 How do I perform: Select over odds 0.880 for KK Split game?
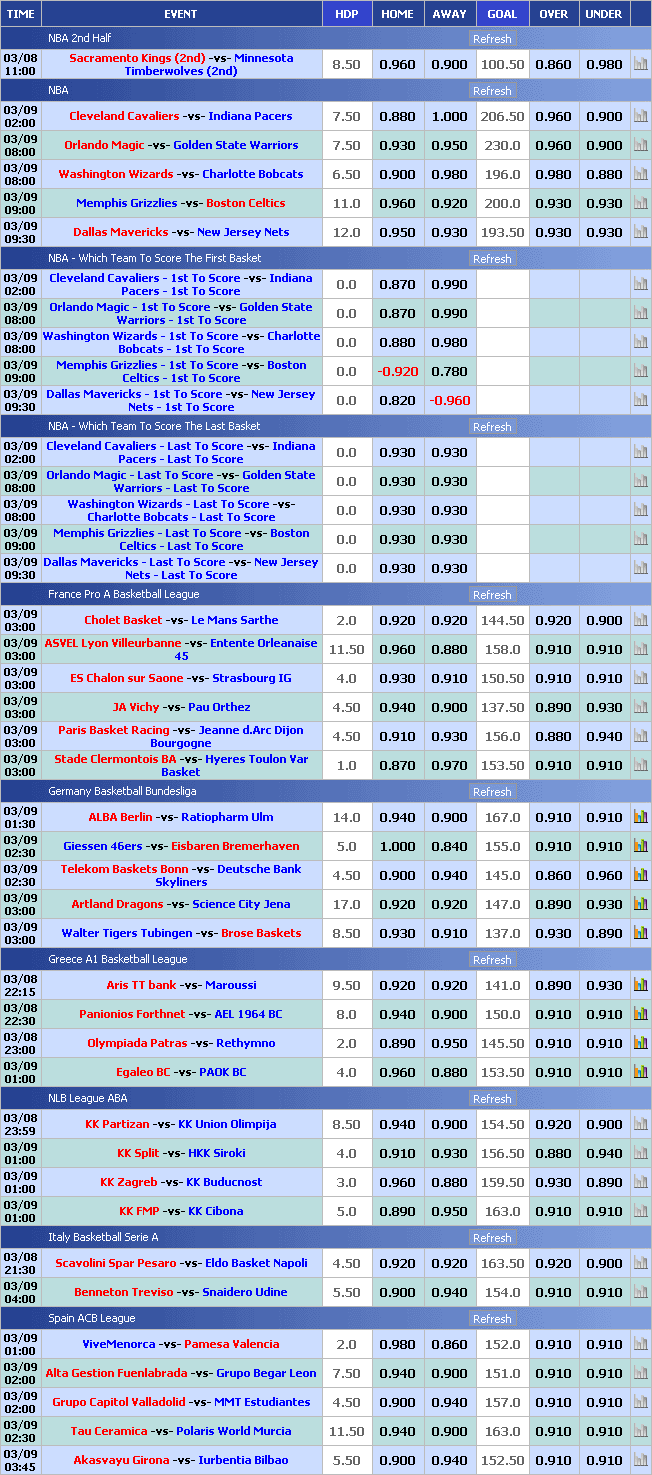pyautogui.click(x=553, y=1153)
